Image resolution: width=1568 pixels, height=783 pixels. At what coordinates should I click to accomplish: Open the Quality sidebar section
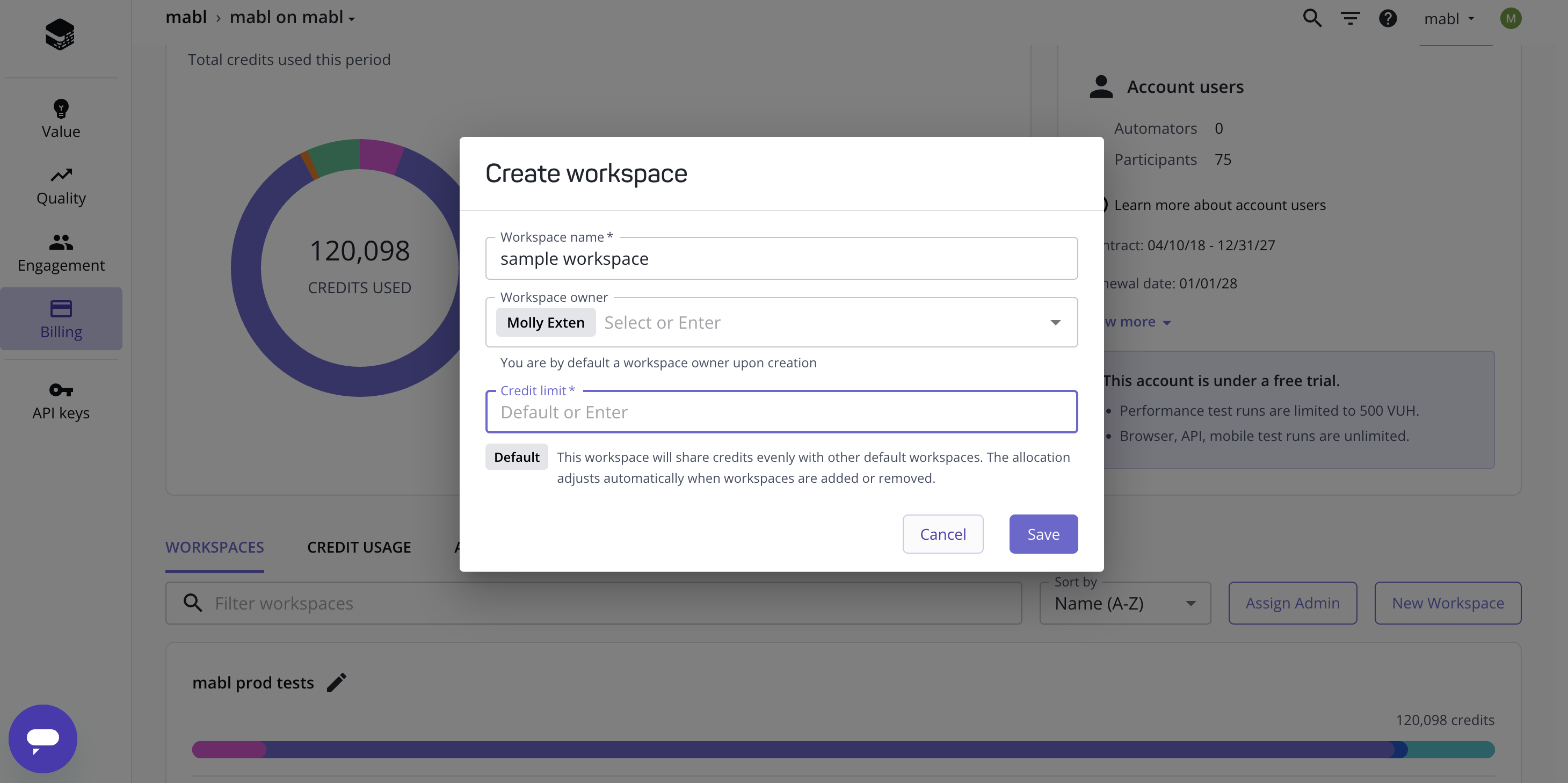tap(61, 186)
